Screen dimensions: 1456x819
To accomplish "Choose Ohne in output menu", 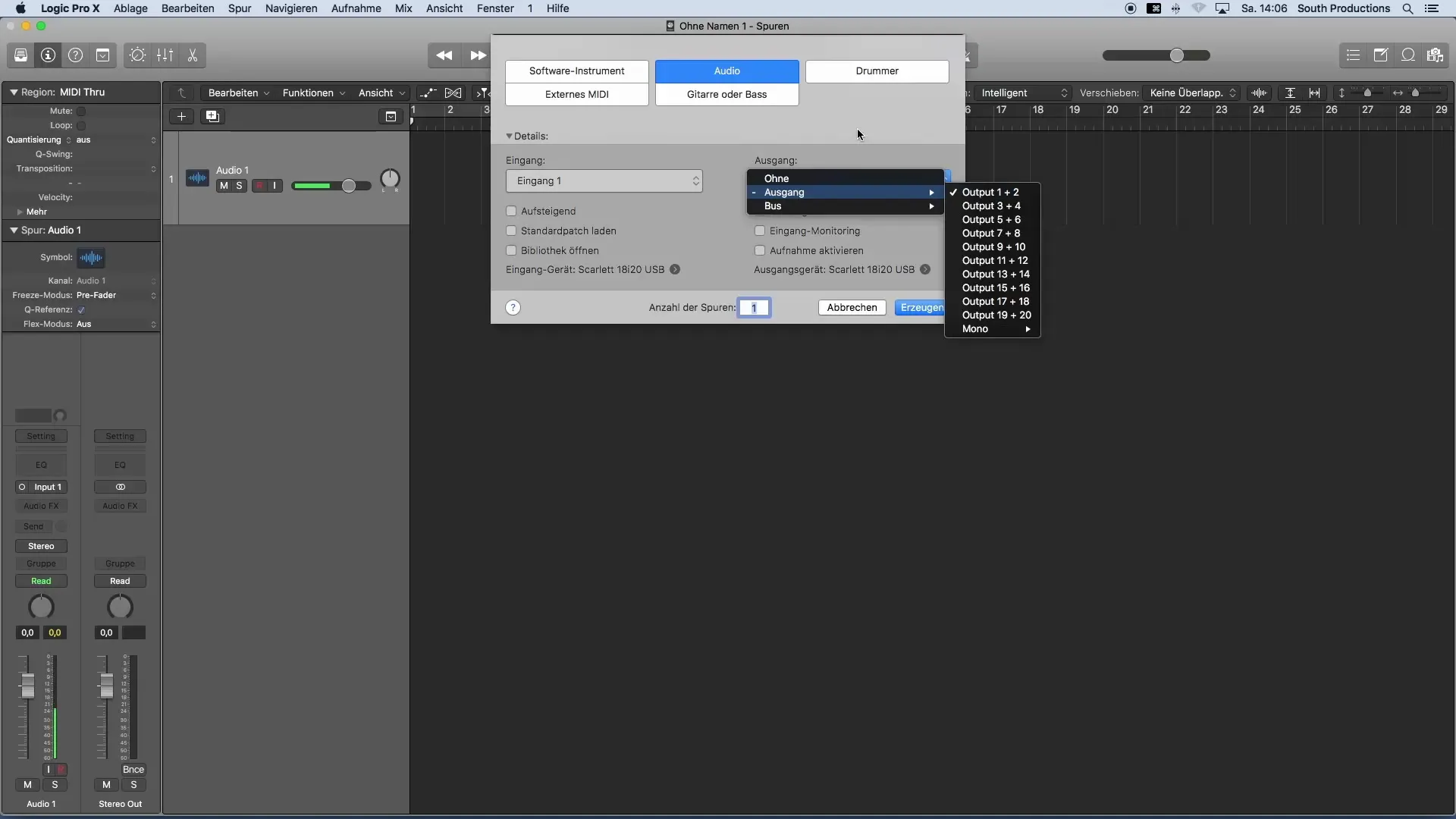I will click(x=846, y=178).
